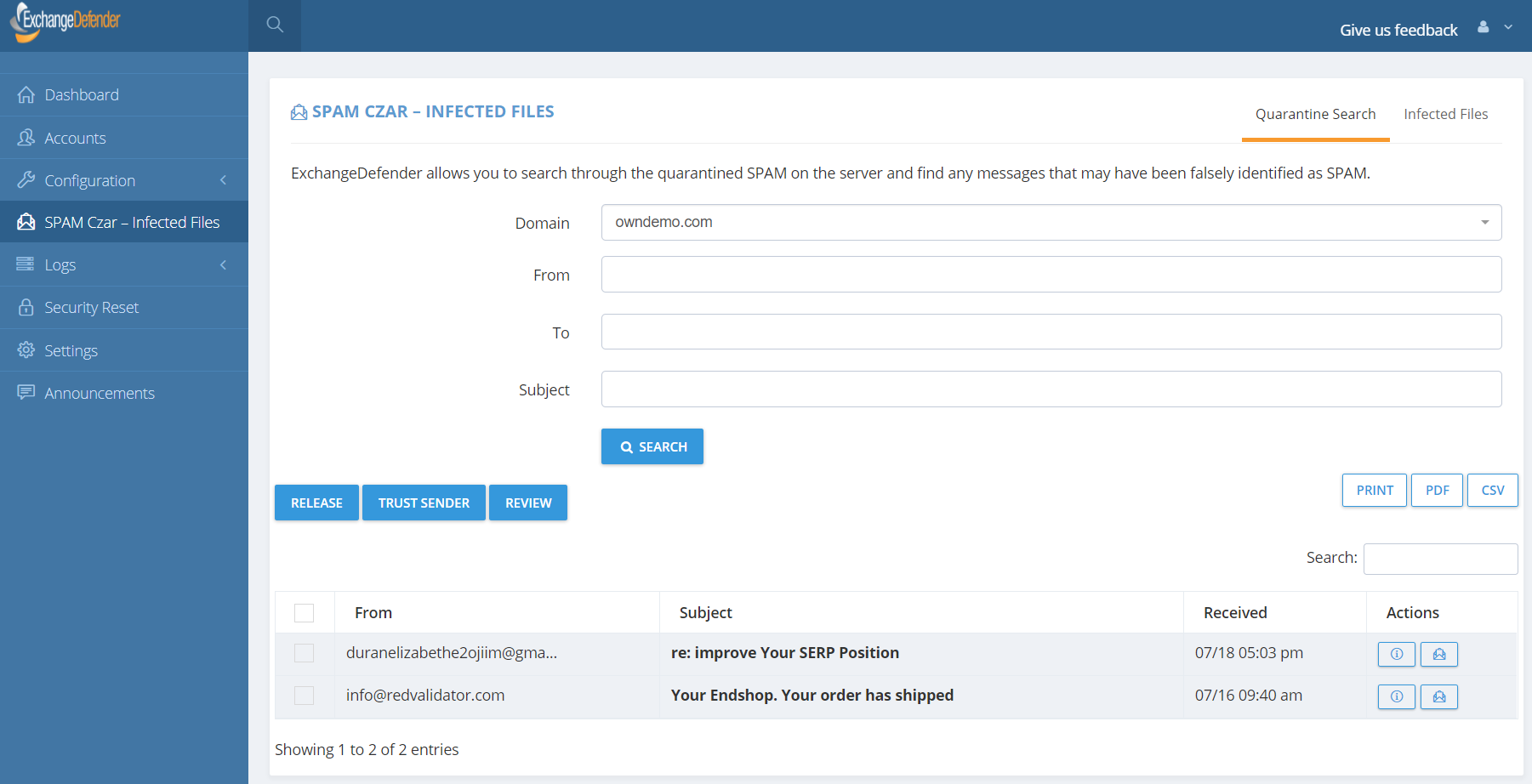The width and height of the screenshot is (1532, 784).
Task: Click the Subject input field
Action: point(1051,389)
